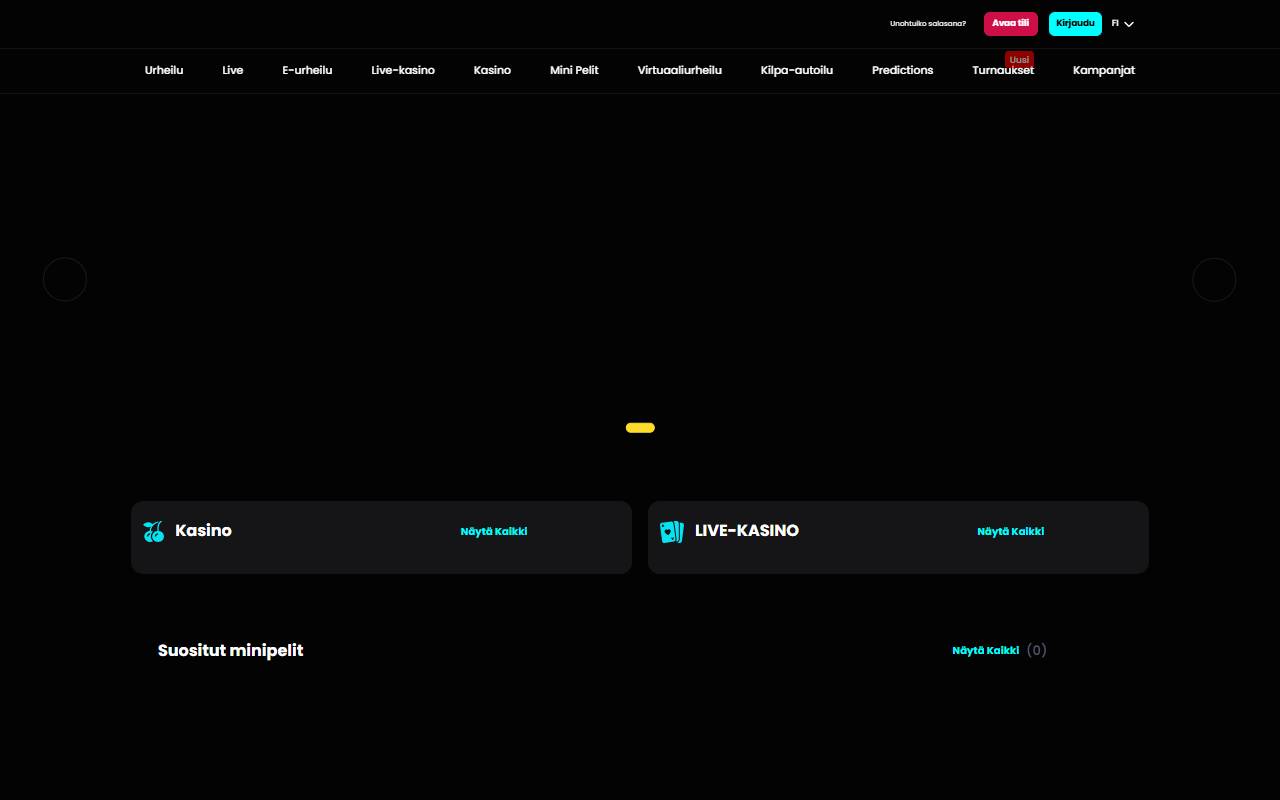Click Näytä Kaikki in LIVE-KASINO card

click(1011, 532)
